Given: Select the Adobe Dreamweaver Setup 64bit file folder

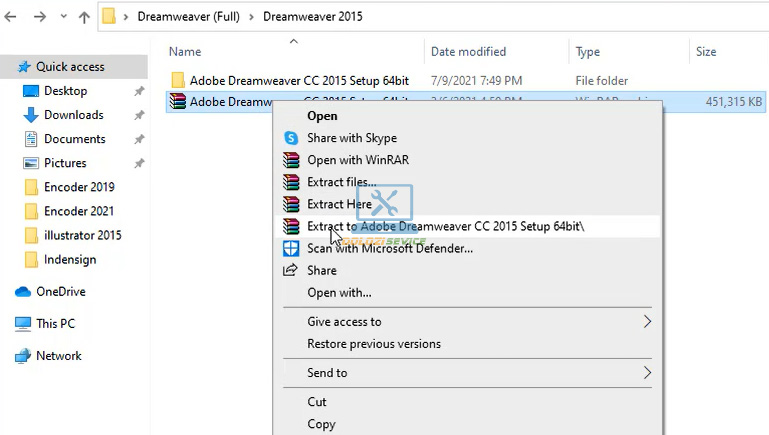Looking at the screenshot, I should click(x=299, y=80).
